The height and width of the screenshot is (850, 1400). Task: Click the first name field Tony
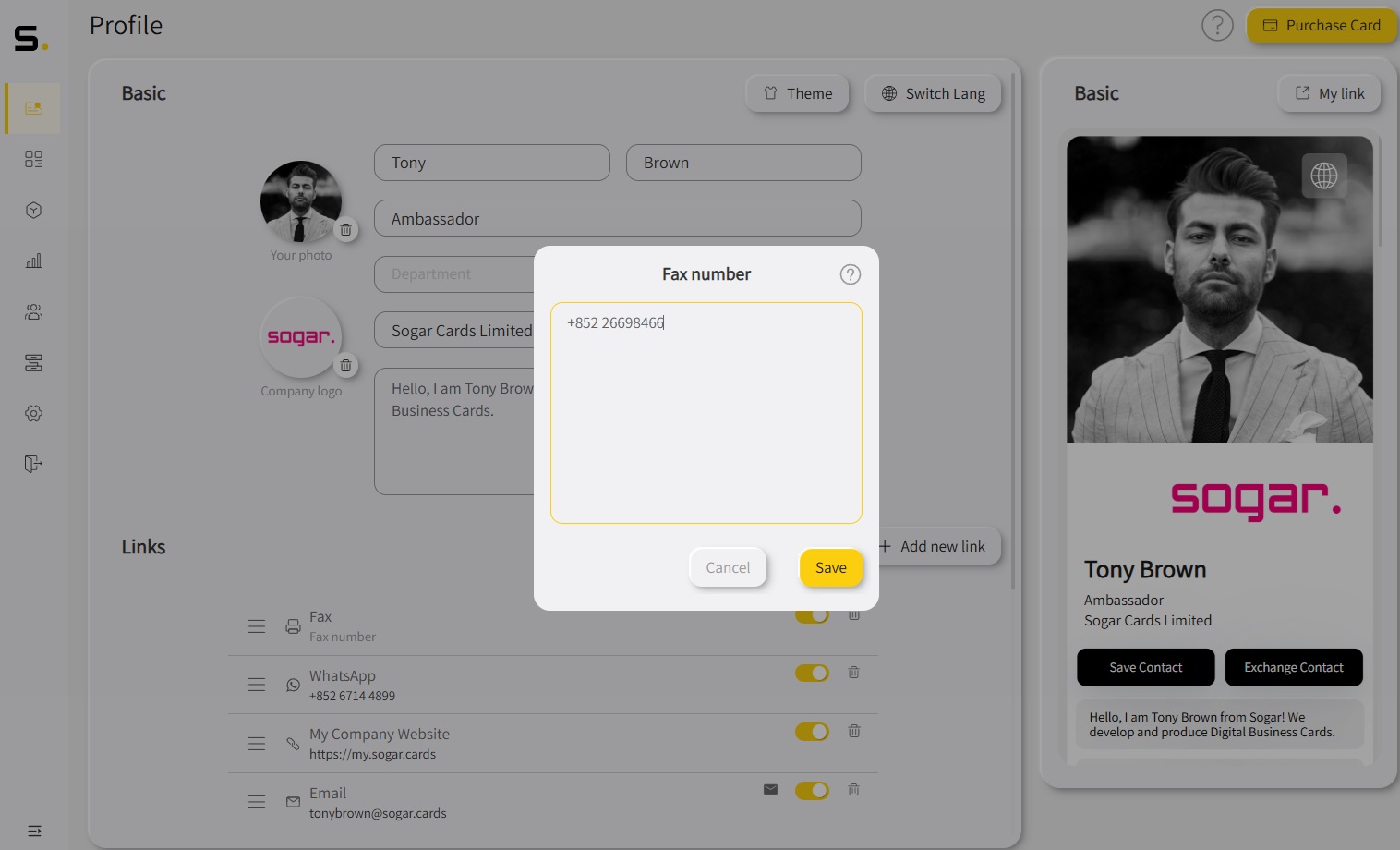[x=492, y=163]
